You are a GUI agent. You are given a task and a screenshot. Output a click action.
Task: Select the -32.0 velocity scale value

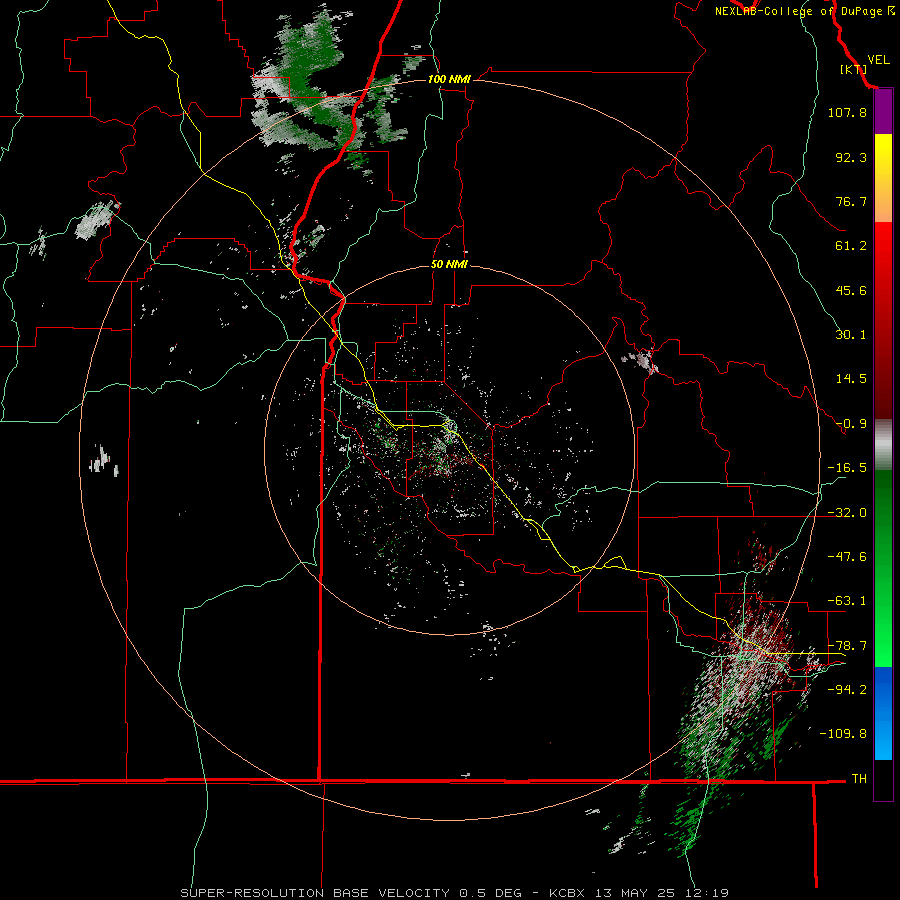847,513
